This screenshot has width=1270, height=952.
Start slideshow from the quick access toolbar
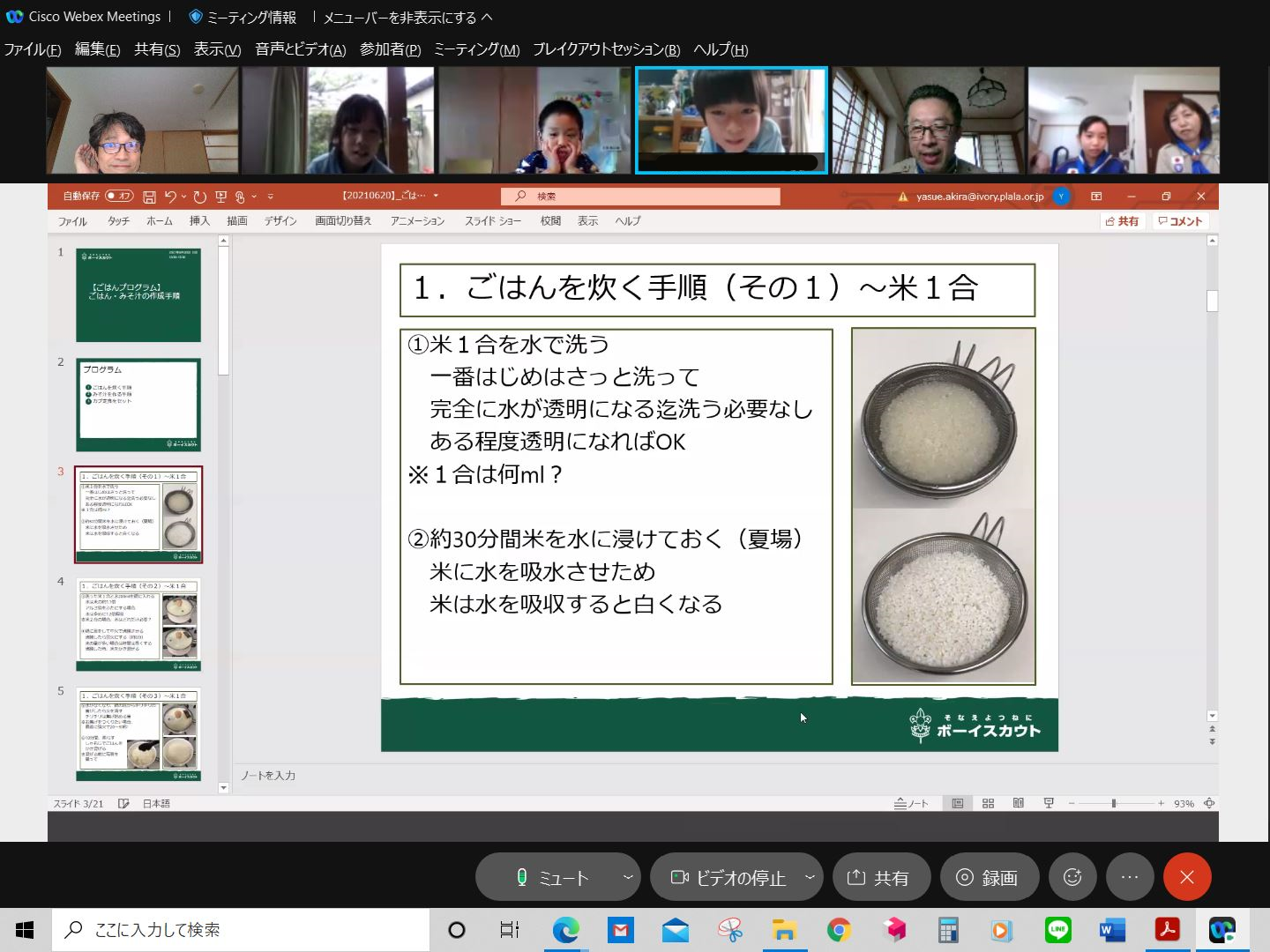221,197
